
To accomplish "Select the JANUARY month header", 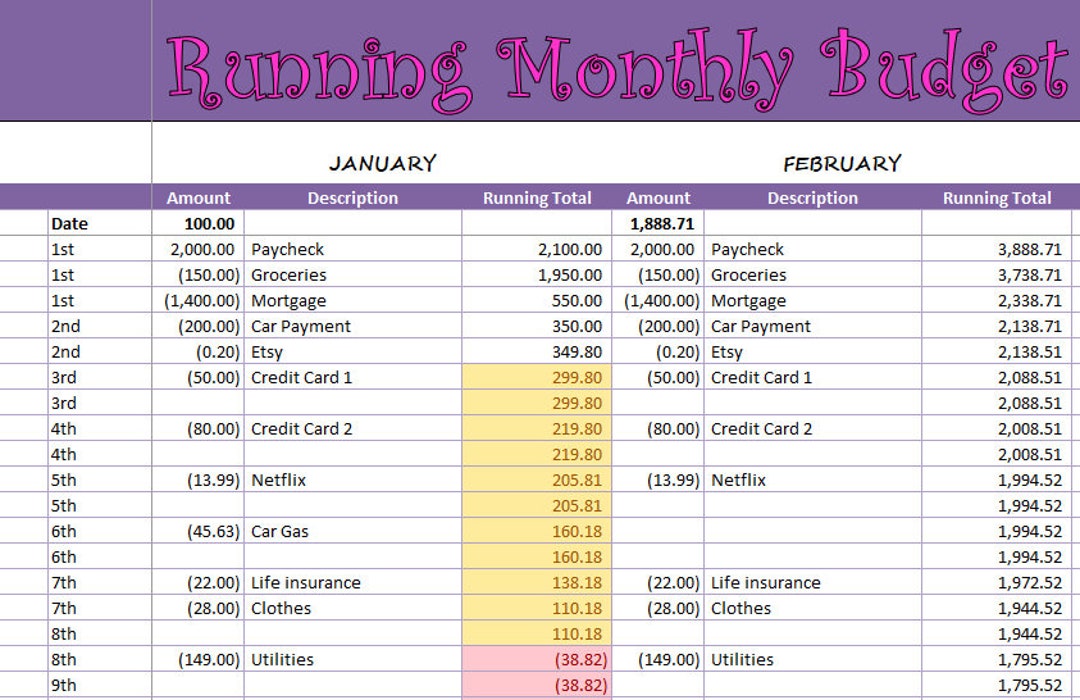I will pyautogui.click(x=383, y=162).
